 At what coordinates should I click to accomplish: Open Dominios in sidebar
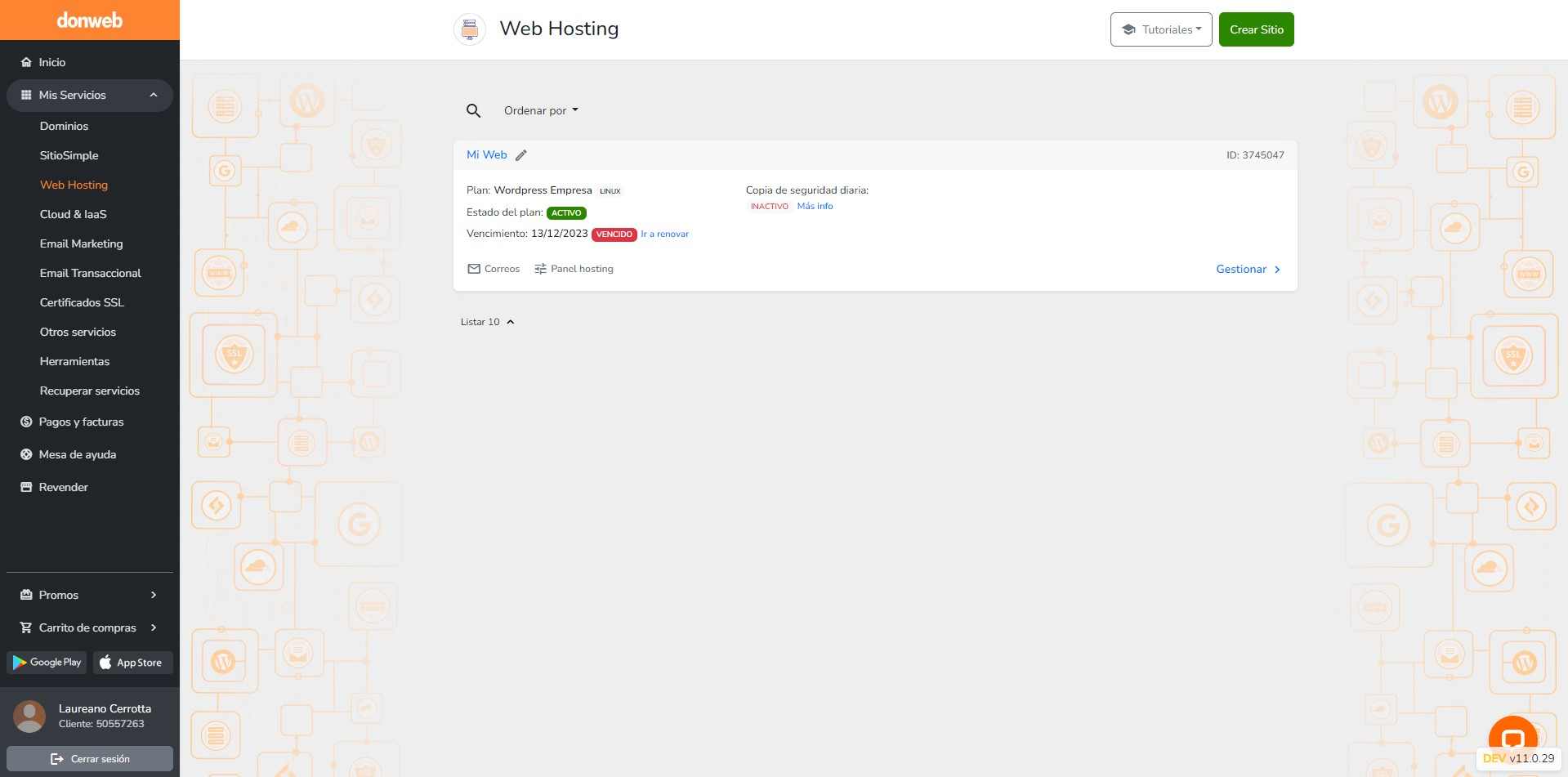(64, 126)
